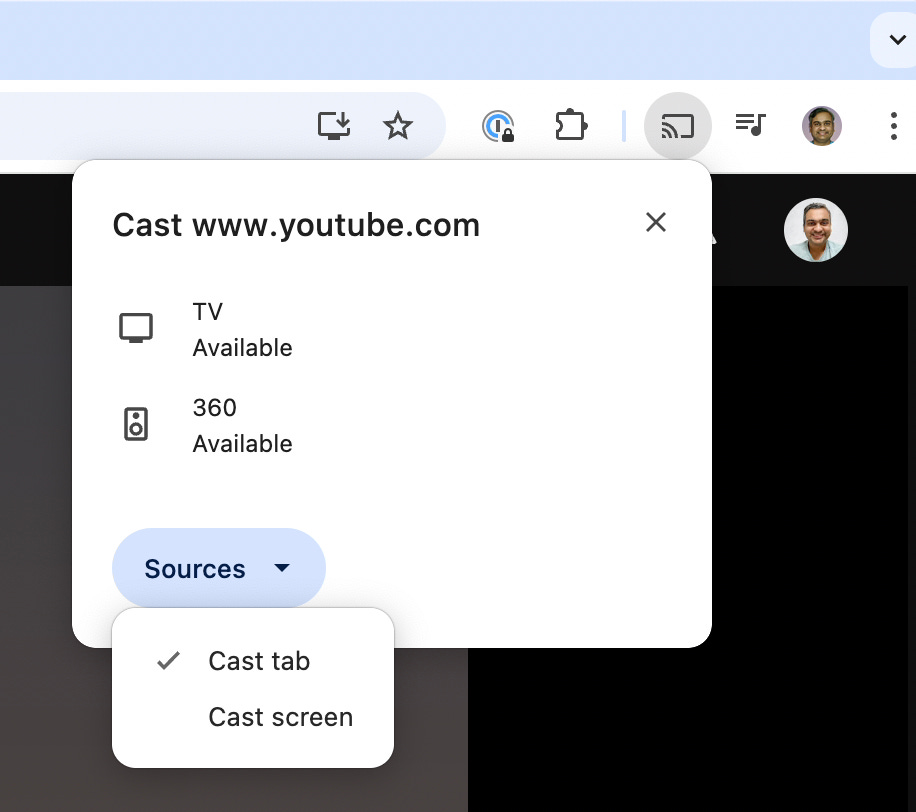
Task: Click the TV monitor icon
Action: (136, 328)
